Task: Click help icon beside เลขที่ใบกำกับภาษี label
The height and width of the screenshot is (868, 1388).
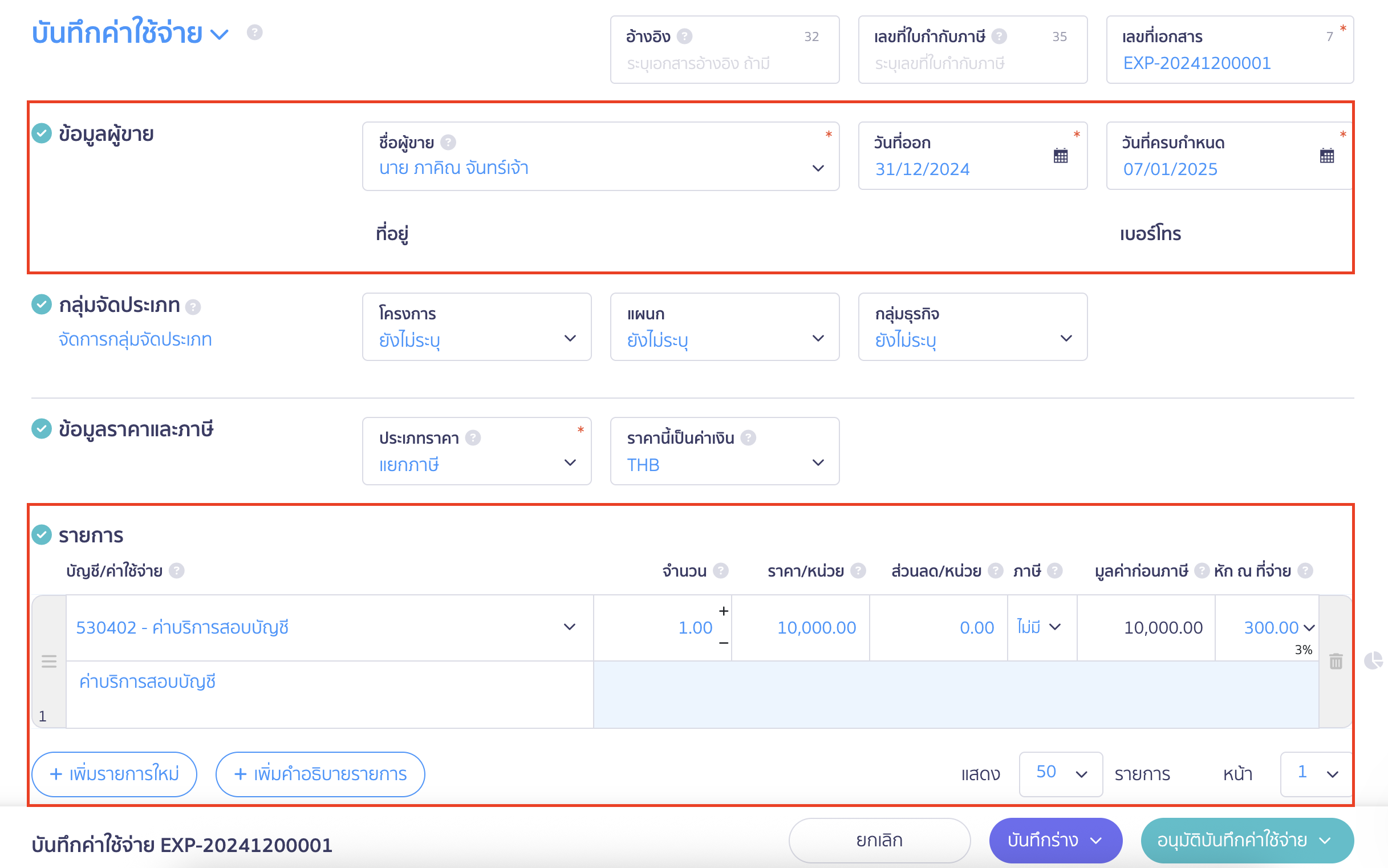Action: tap(1000, 36)
